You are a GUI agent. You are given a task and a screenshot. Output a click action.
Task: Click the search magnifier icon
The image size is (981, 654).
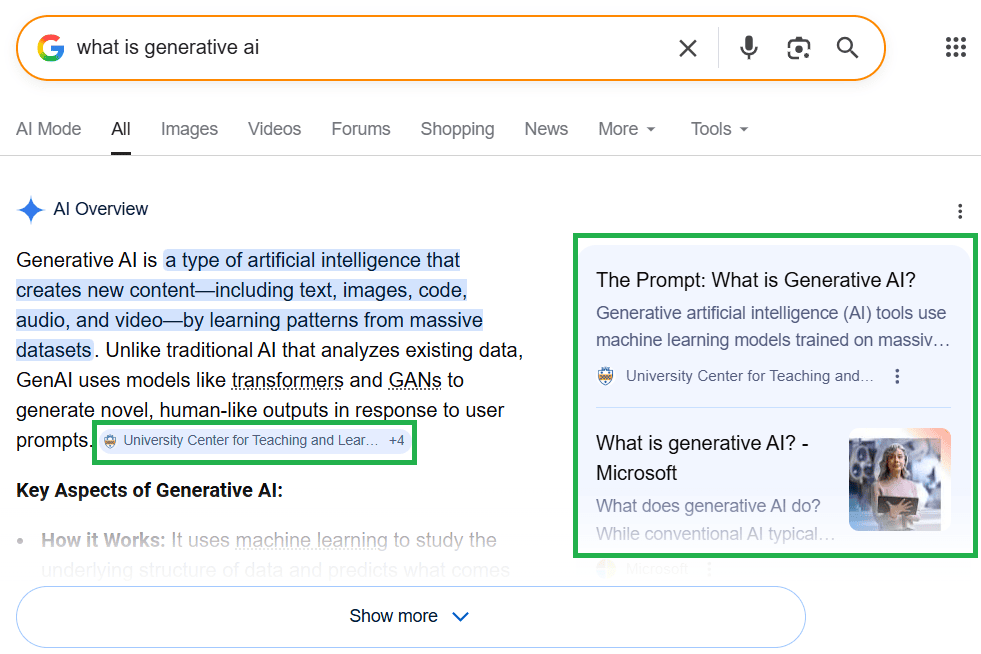846,47
